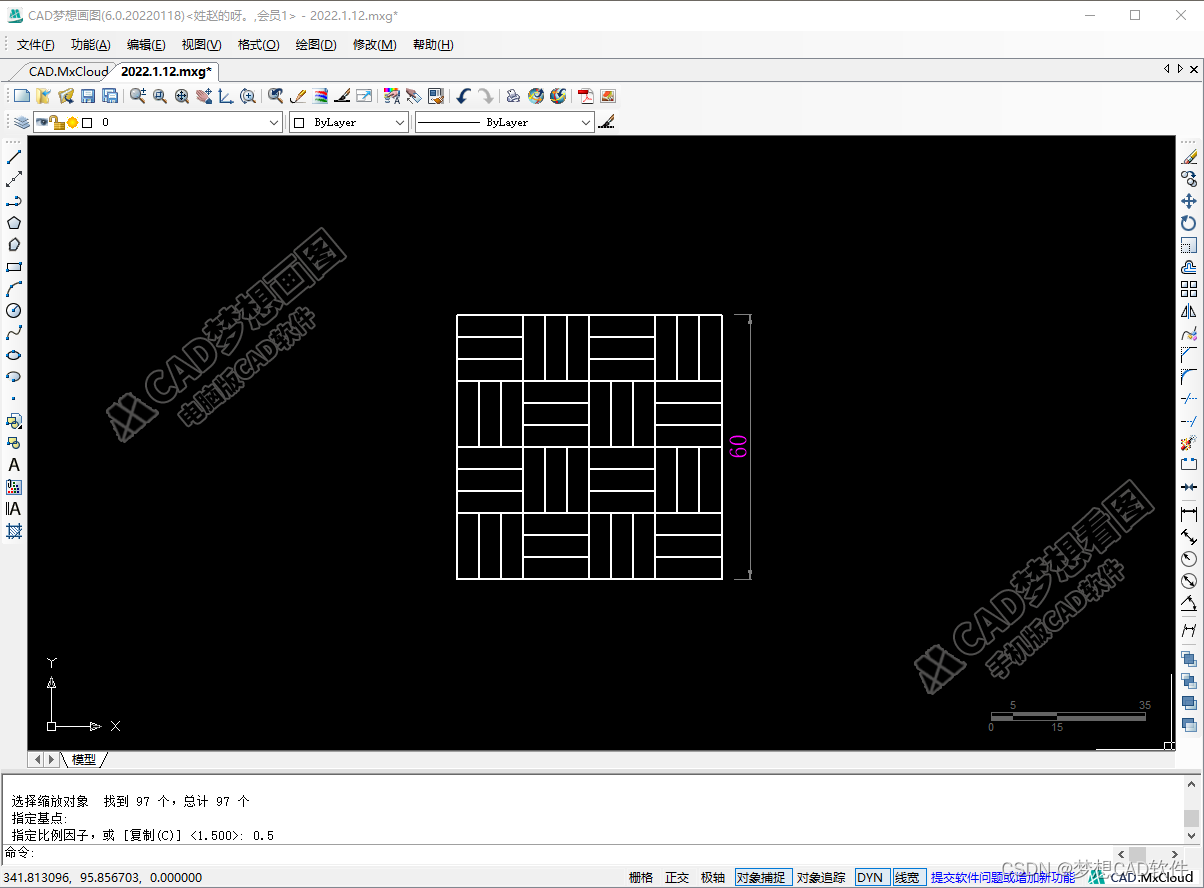Select the 模型 model space tab

tap(84, 760)
